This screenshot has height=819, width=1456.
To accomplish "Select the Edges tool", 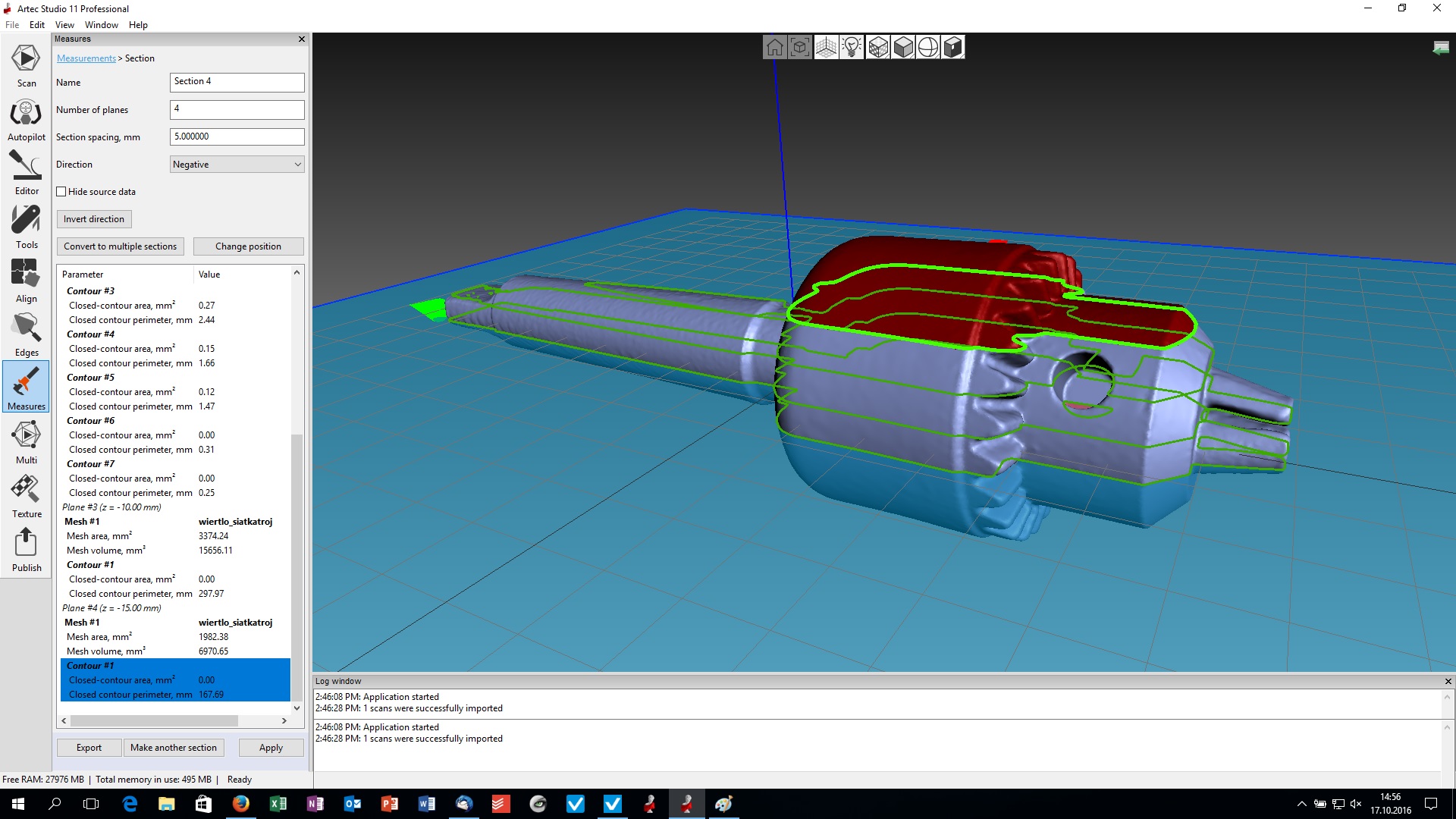I will (x=26, y=334).
